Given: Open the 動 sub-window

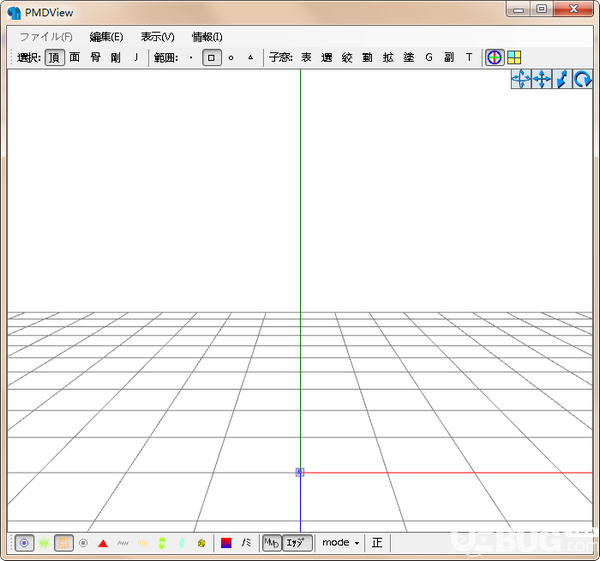Looking at the screenshot, I should pos(367,58).
